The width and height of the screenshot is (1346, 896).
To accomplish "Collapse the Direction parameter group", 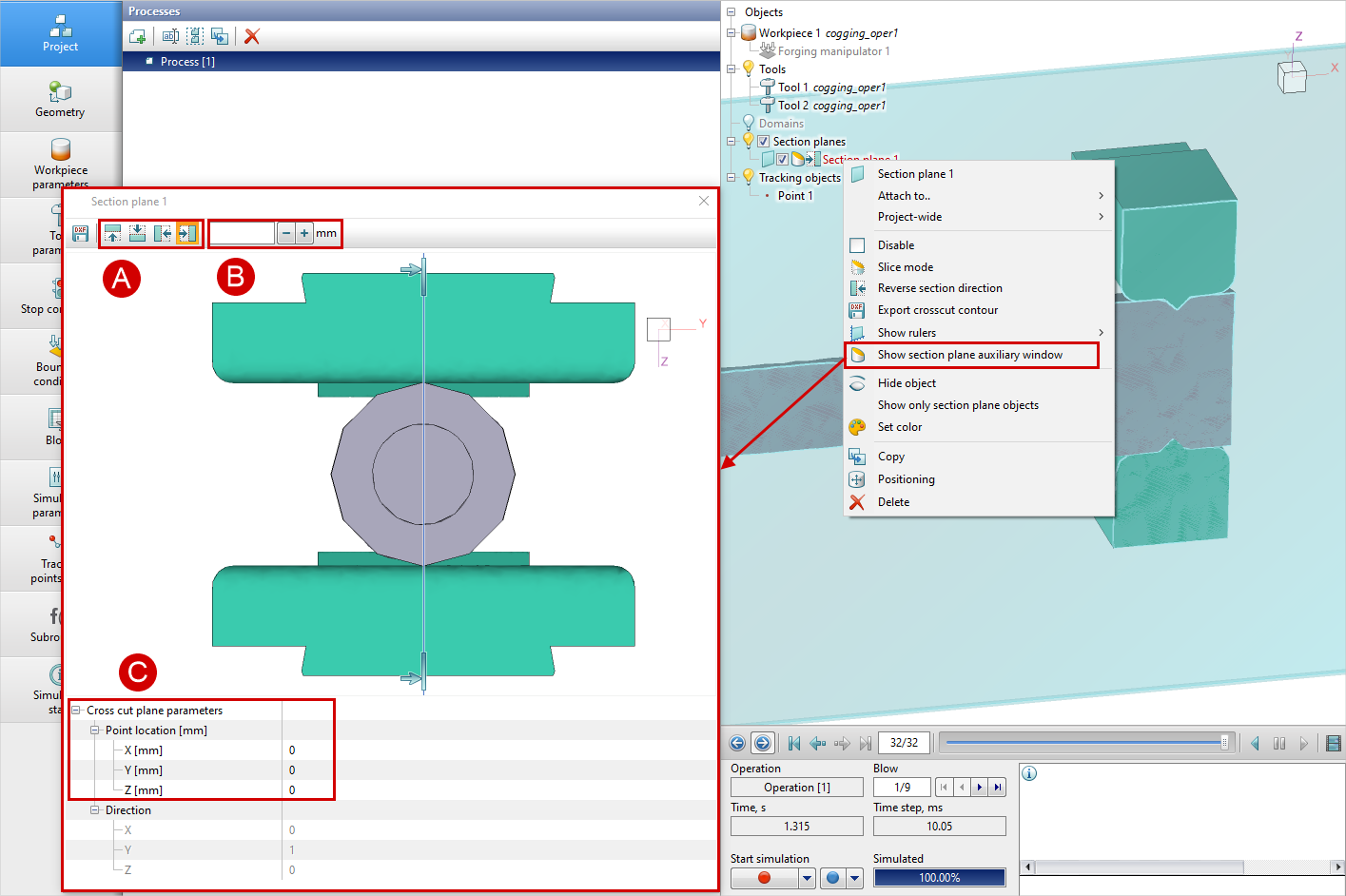I will point(95,810).
